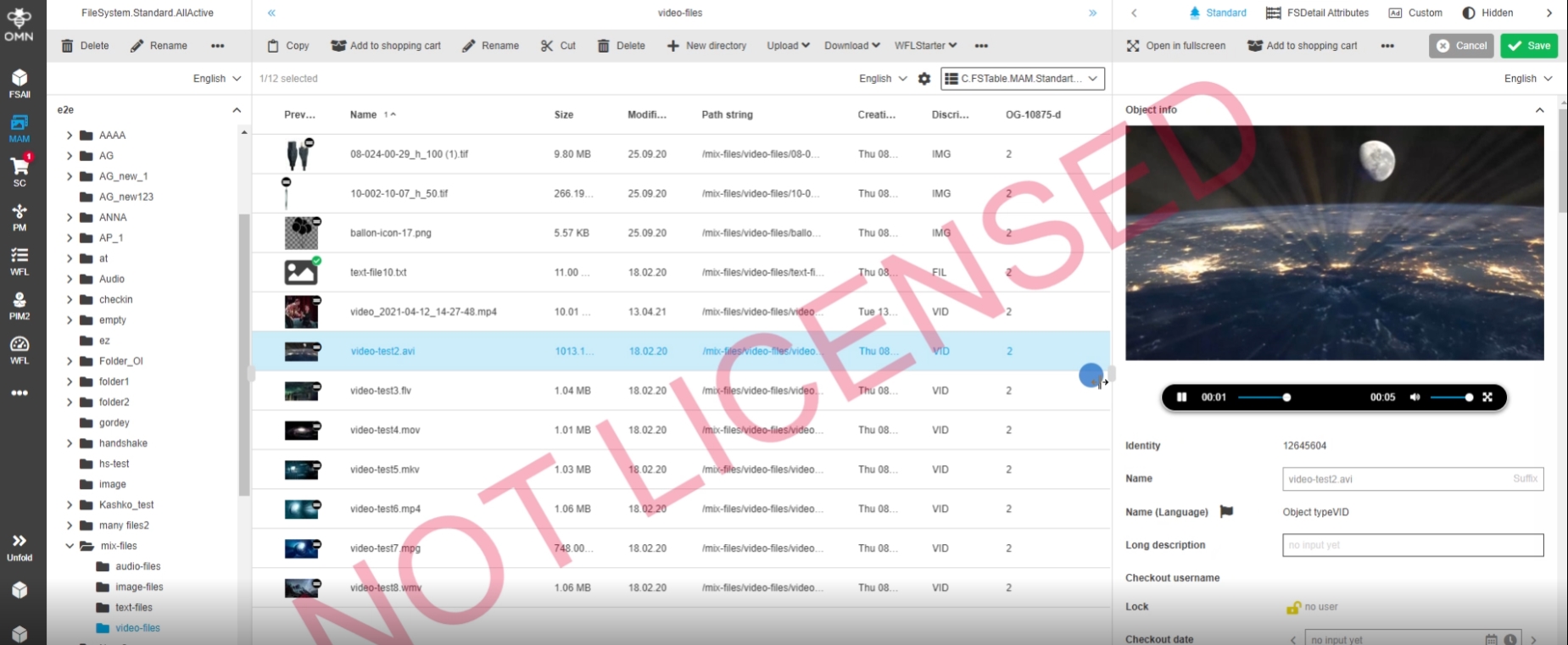The image size is (1568, 645).
Task: Open the PIM2 module in sidebar
Action: (20, 306)
